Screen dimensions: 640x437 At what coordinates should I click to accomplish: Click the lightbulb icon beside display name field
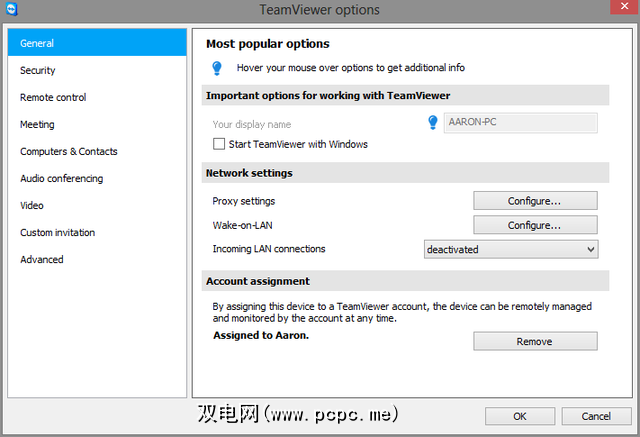coord(433,123)
